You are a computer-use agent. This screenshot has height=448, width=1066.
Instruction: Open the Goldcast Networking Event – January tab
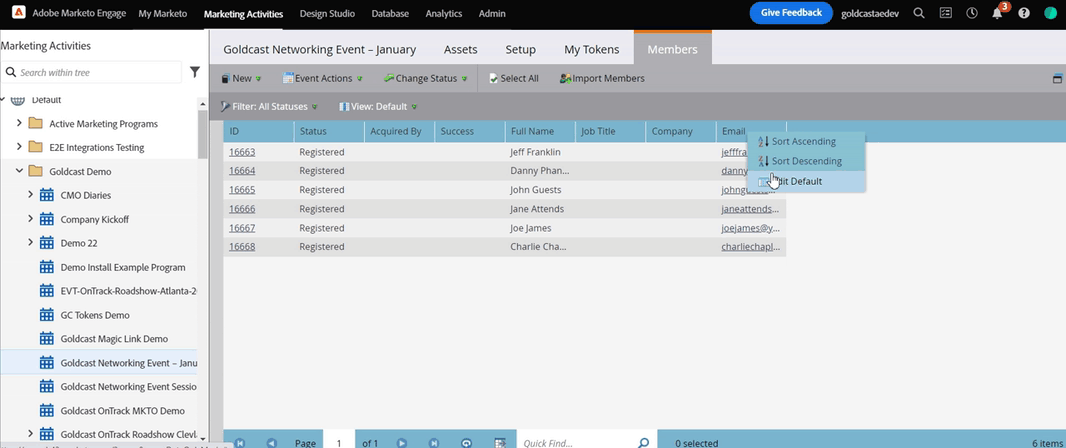pyautogui.click(x=320, y=50)
